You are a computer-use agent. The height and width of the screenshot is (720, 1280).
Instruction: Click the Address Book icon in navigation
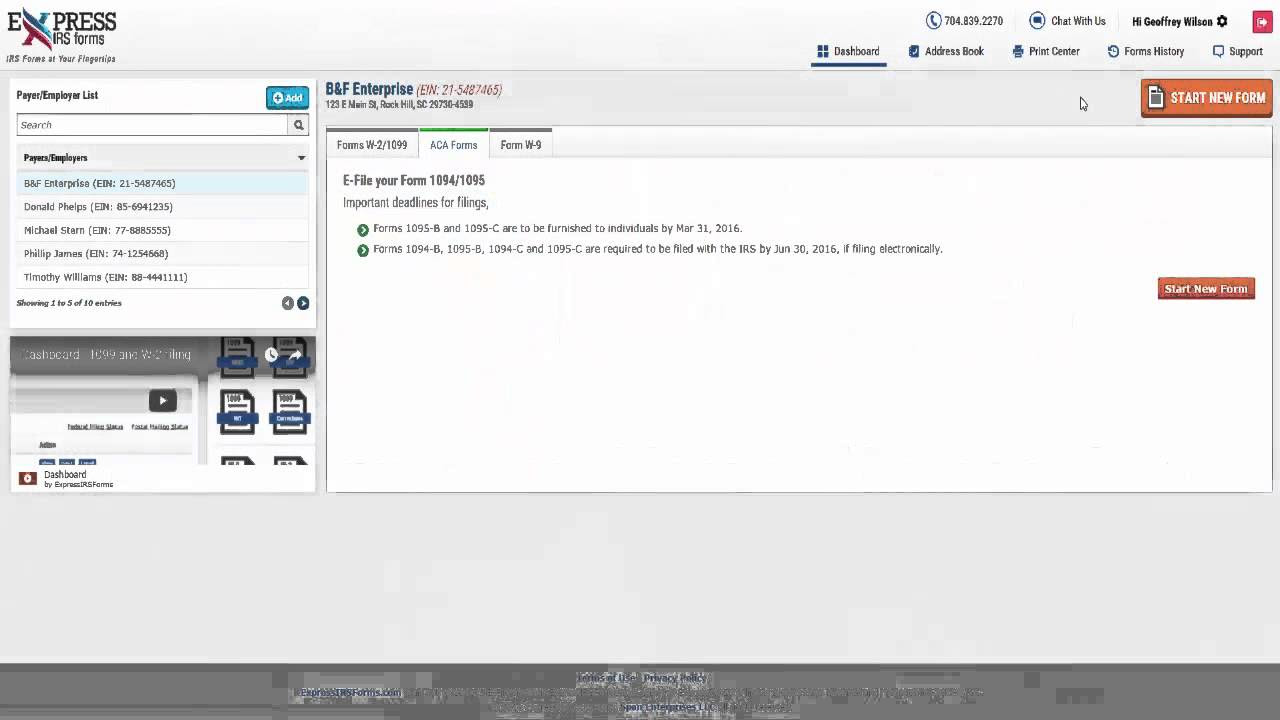pos(914,51)
